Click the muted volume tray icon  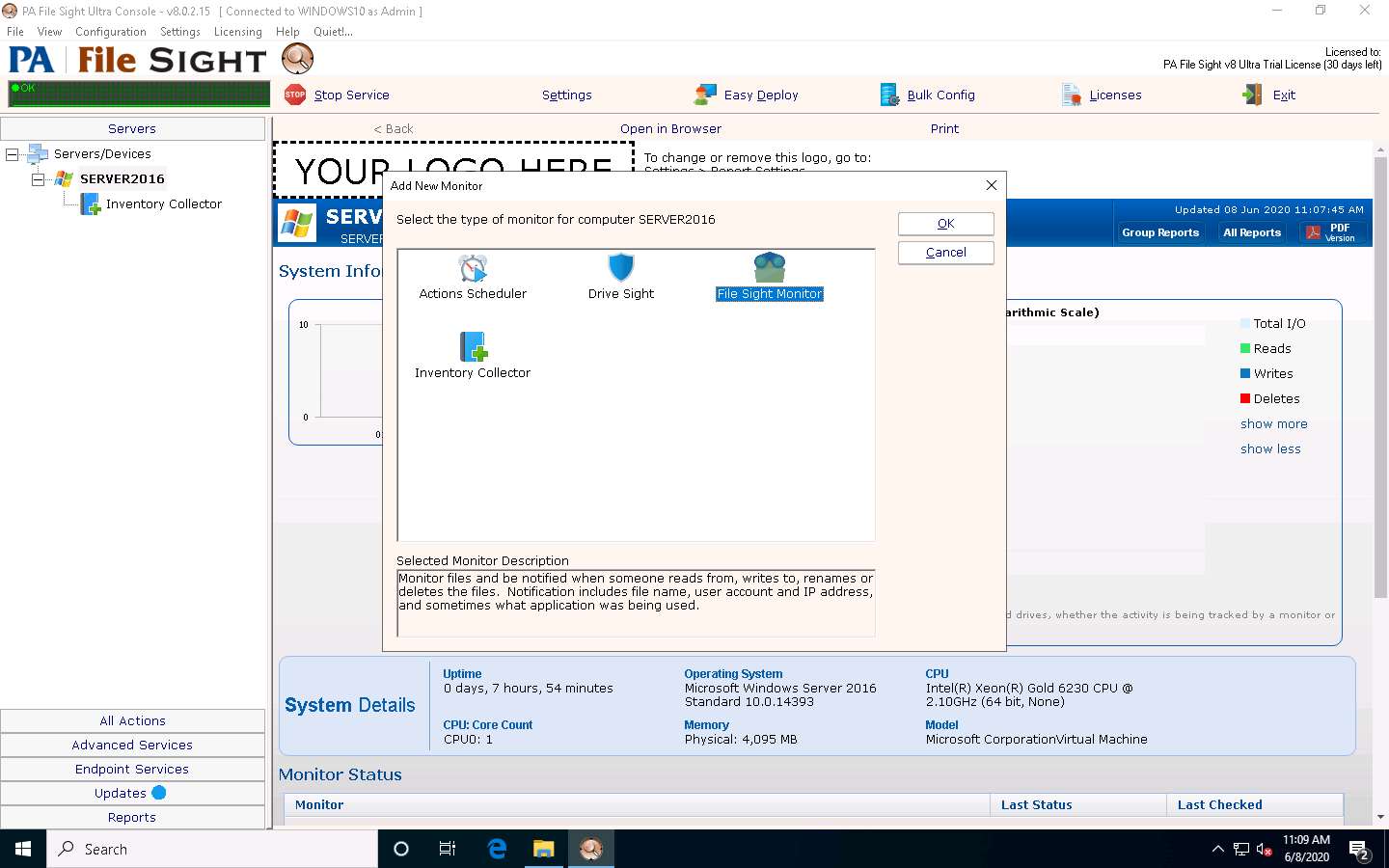[x=1265, y=850]
